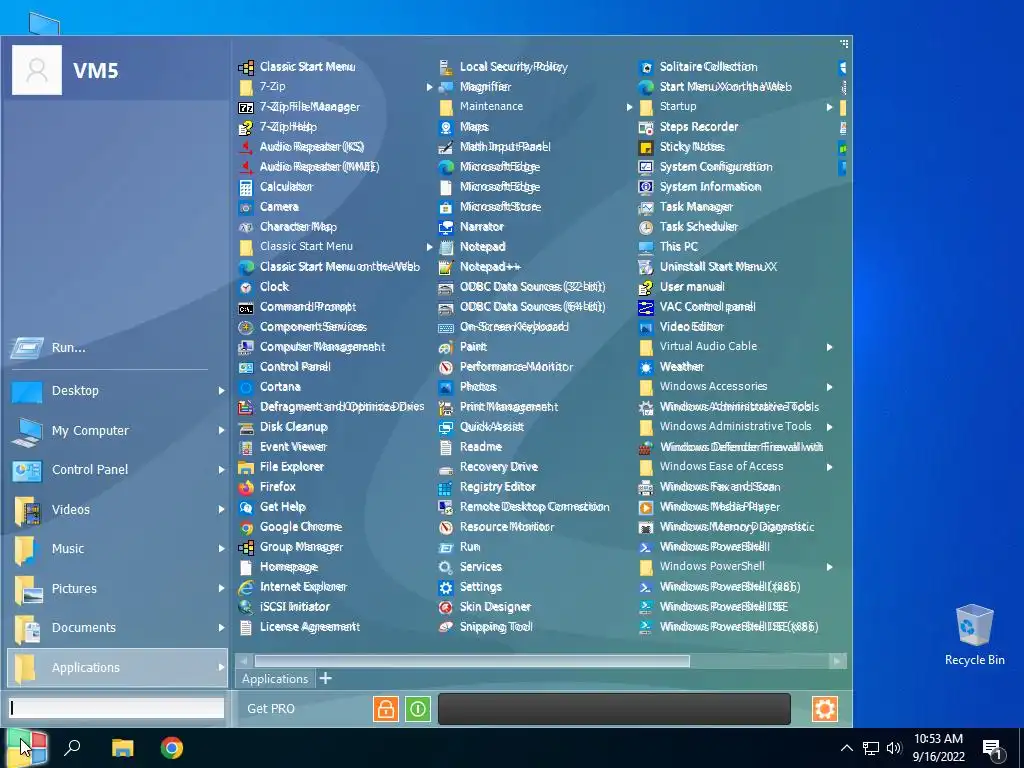The image size is (1024, 768).
Task: Open the Desktop menu entry
Action: pos(118,391)
